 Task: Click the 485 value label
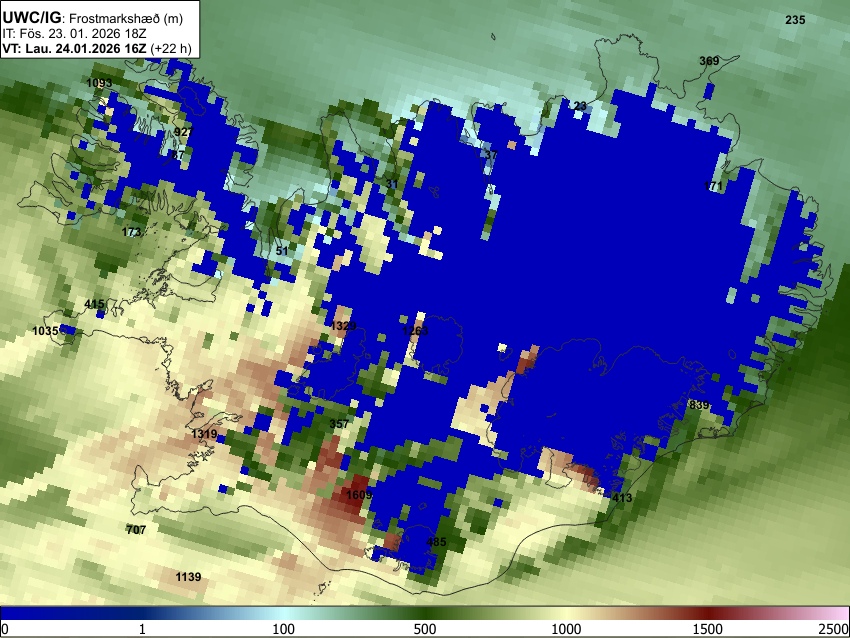click(436, 542)
